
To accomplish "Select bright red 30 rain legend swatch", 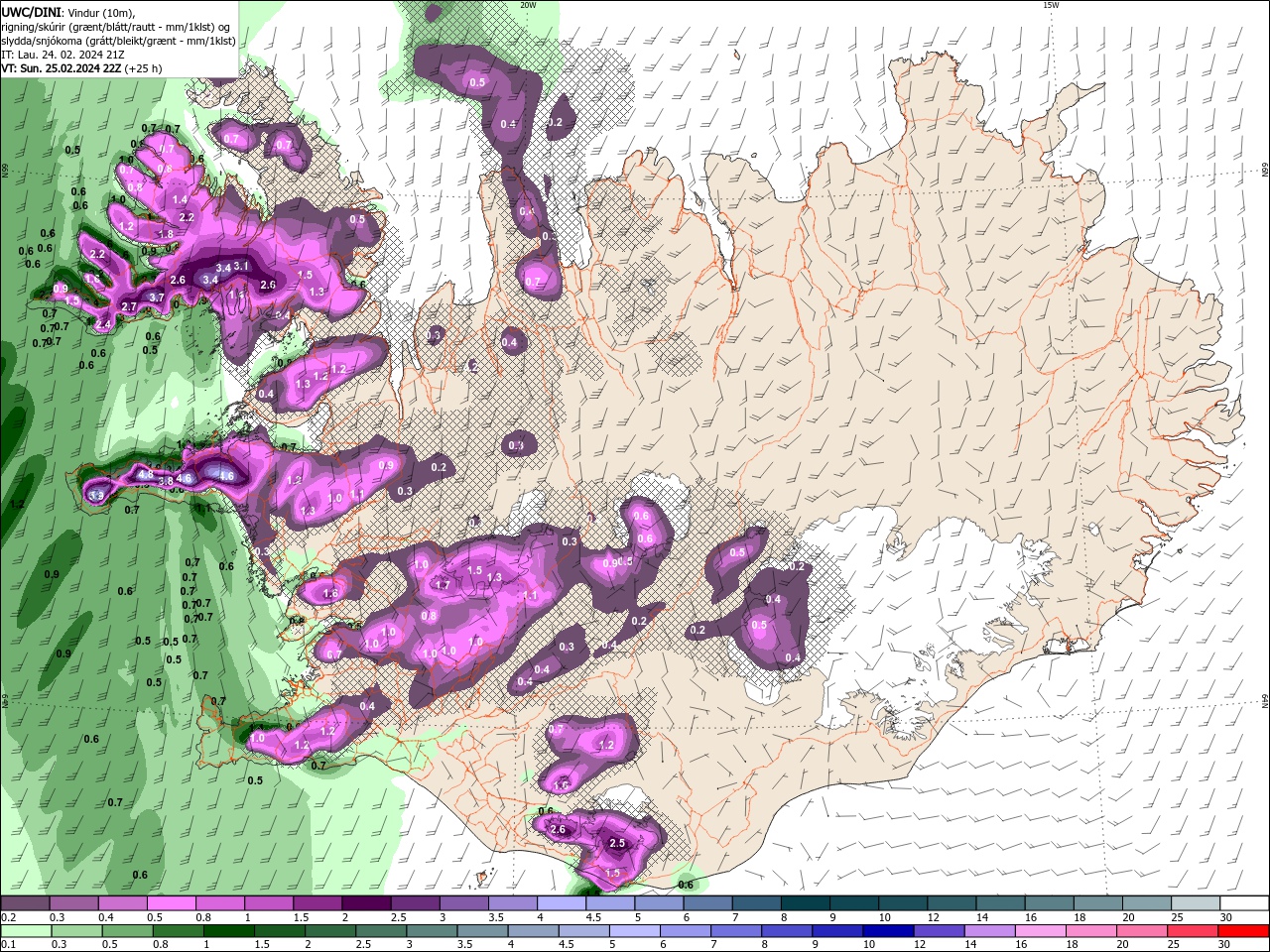I will click(x=1243, y=931).
